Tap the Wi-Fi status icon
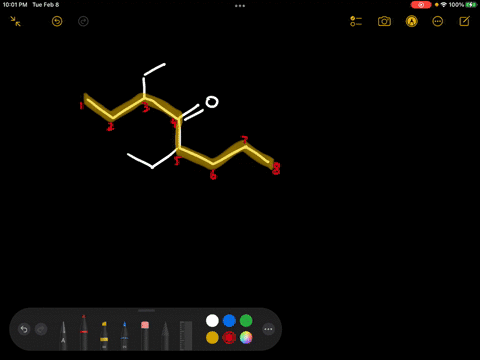 (x=444, y=5)
